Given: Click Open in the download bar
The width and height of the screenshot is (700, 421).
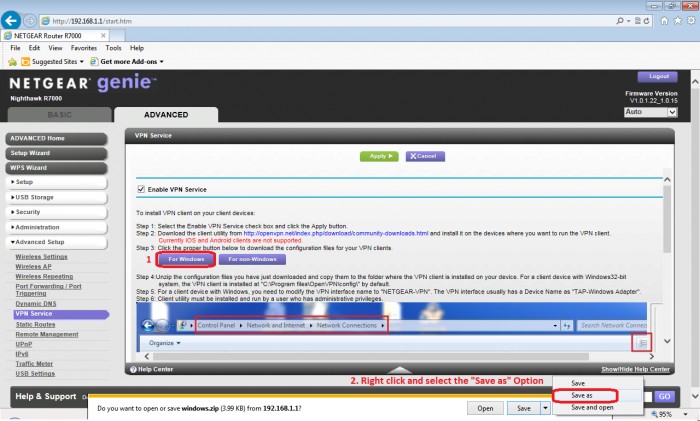Looking at the screenshot, I should [x=485, y=408].
